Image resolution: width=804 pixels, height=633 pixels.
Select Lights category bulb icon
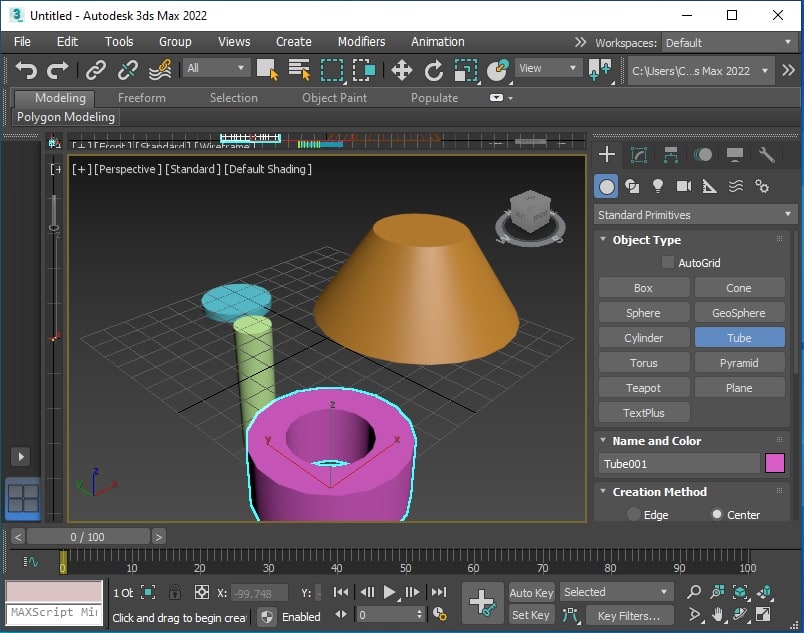[658, 186]
